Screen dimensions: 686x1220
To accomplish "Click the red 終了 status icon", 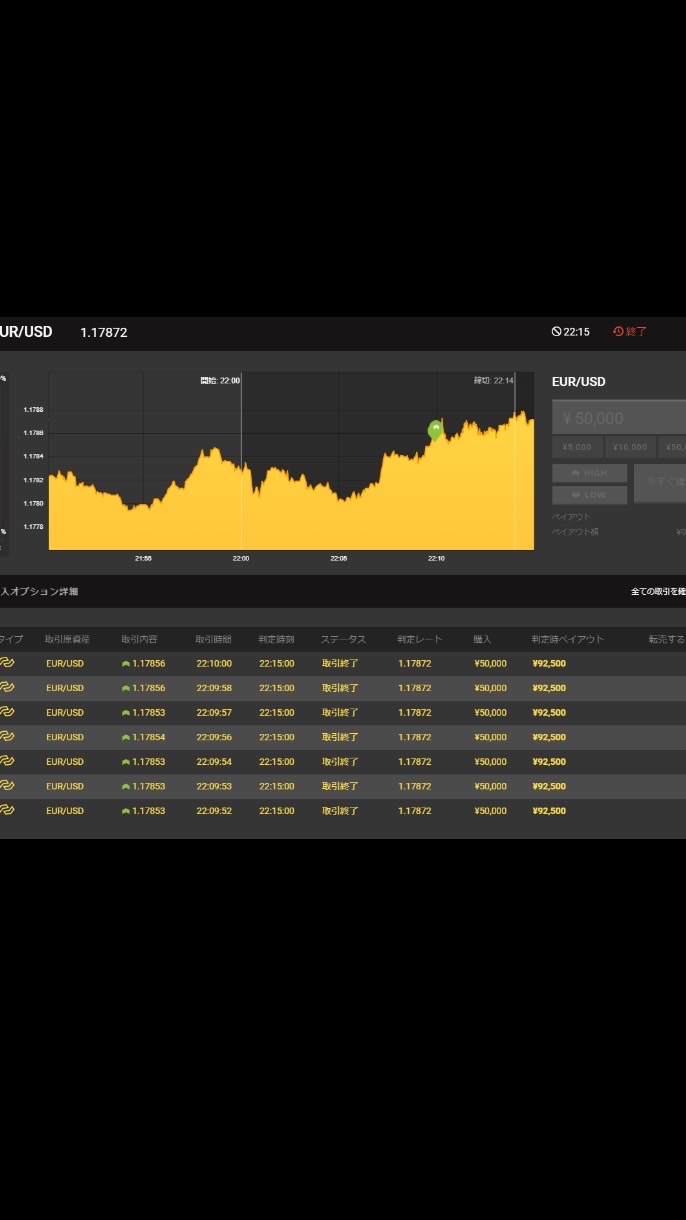I will pos(618,332).
